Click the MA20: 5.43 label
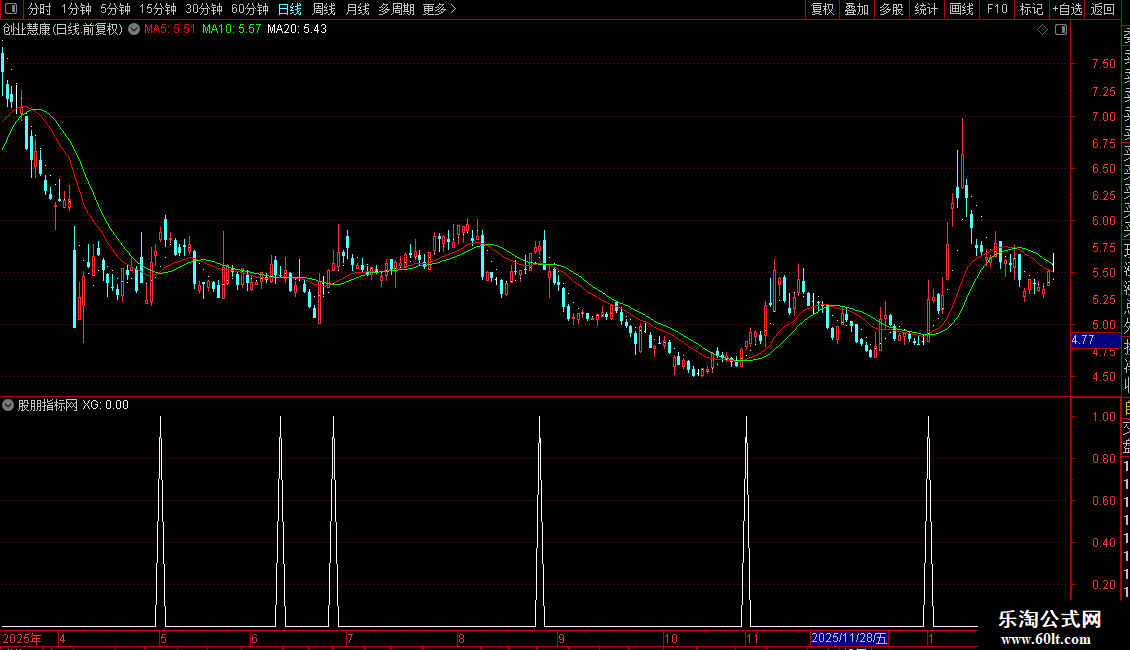 pos(297,29)
